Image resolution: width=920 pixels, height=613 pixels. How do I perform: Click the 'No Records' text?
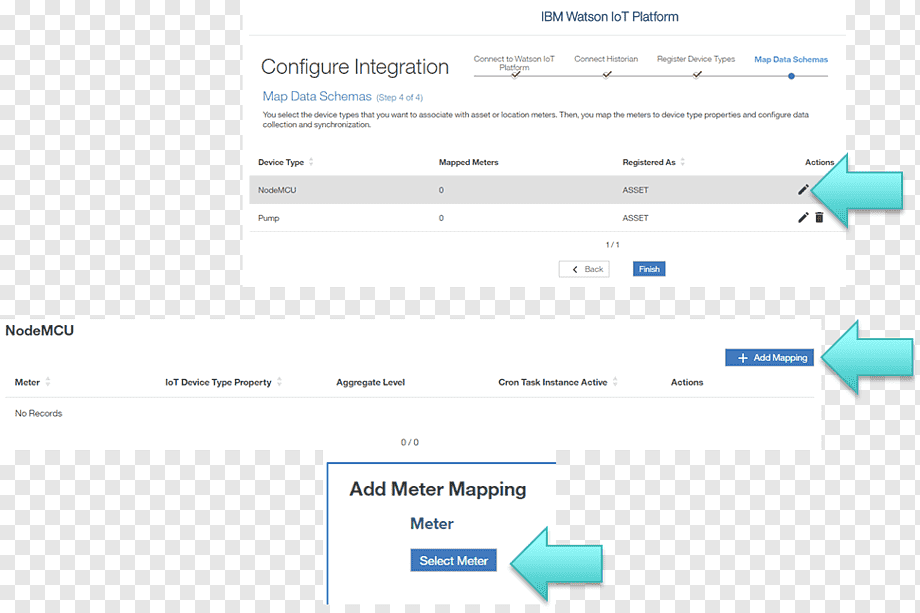point(38,414)
